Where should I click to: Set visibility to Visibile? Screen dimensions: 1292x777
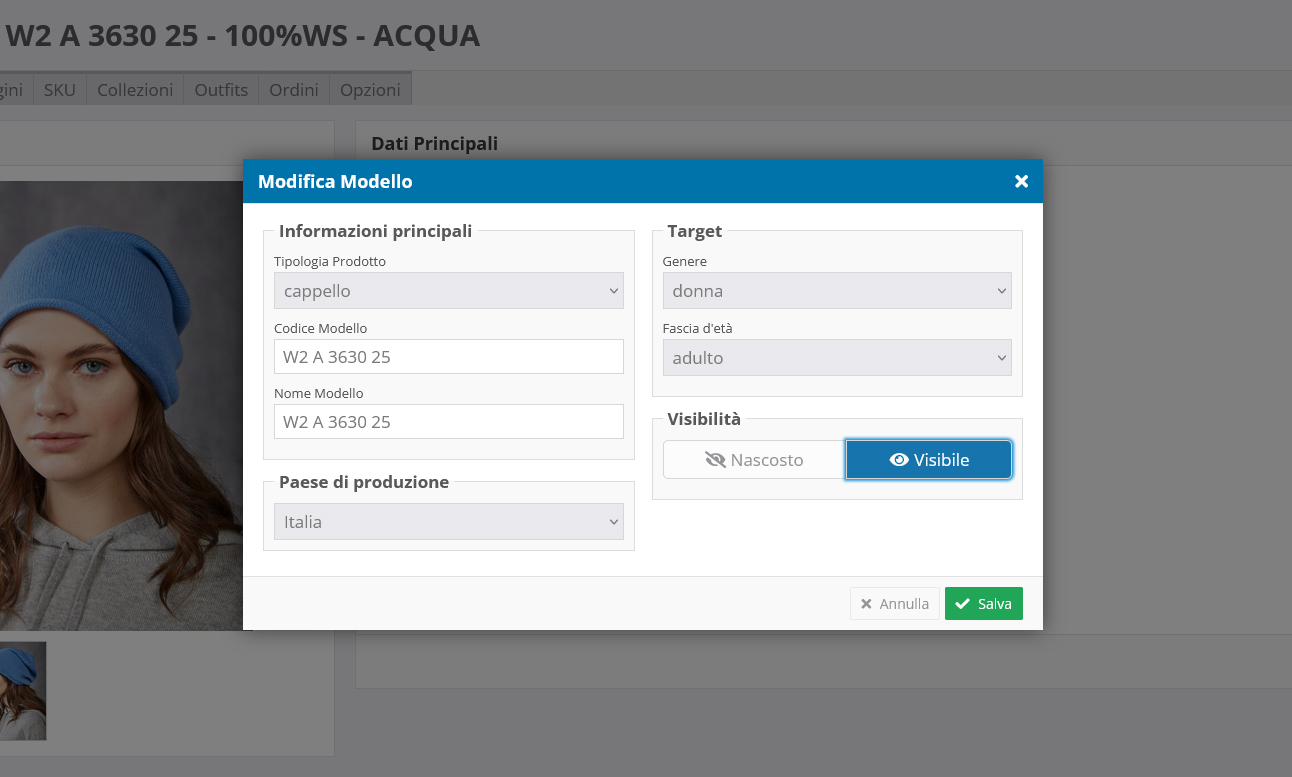click(928, 460)
